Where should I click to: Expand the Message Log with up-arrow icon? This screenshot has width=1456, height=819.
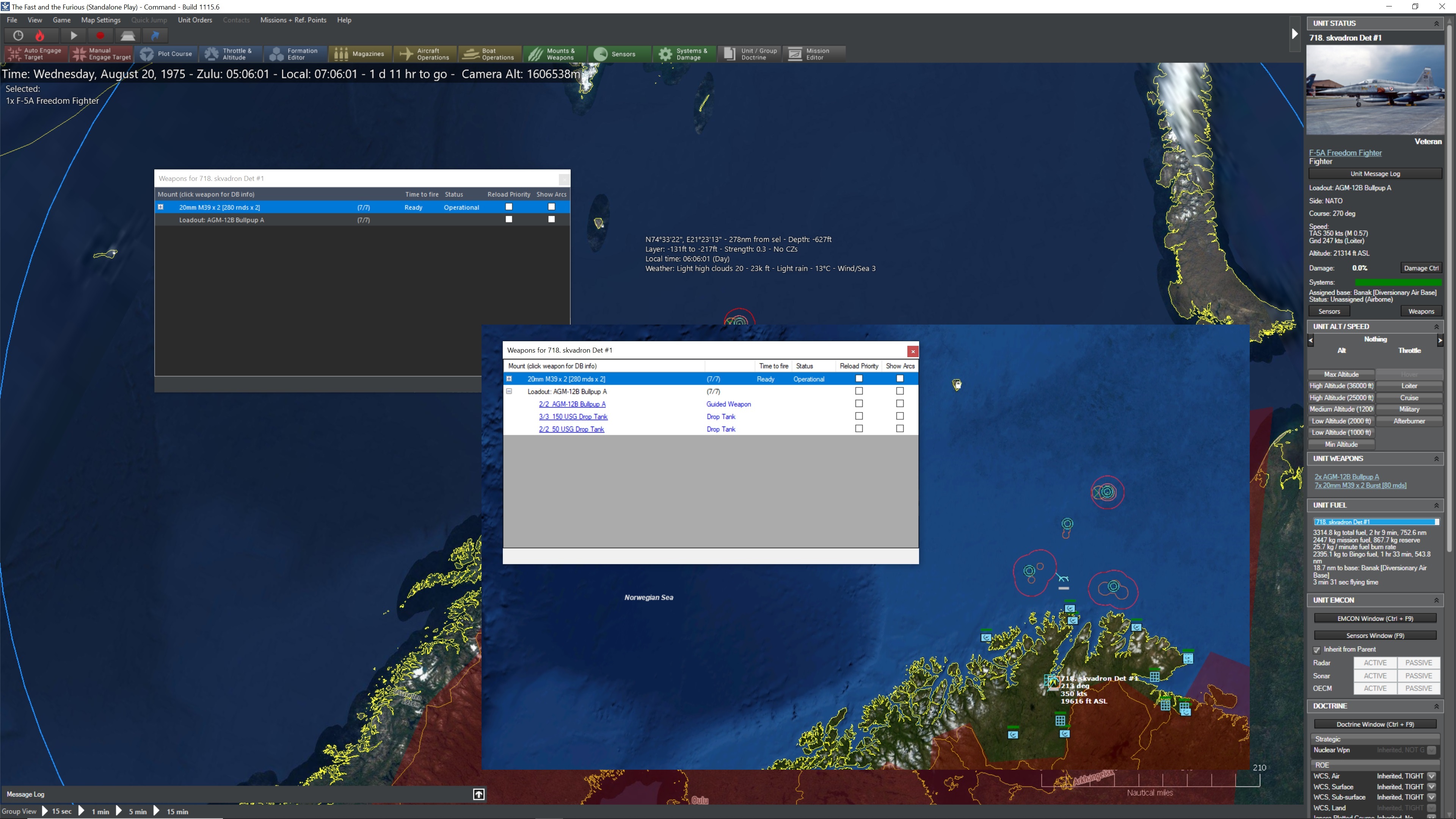pyautogui.click(x=479, y=794)
